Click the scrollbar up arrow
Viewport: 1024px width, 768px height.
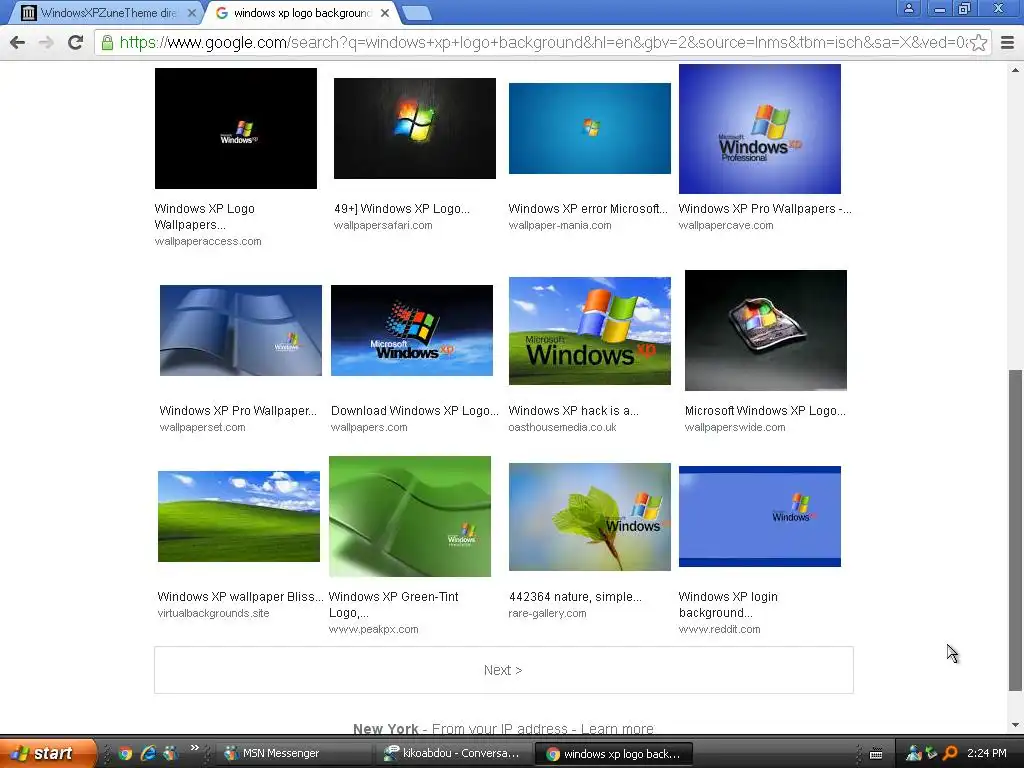pyautogui.click(x=1016, y=69)
